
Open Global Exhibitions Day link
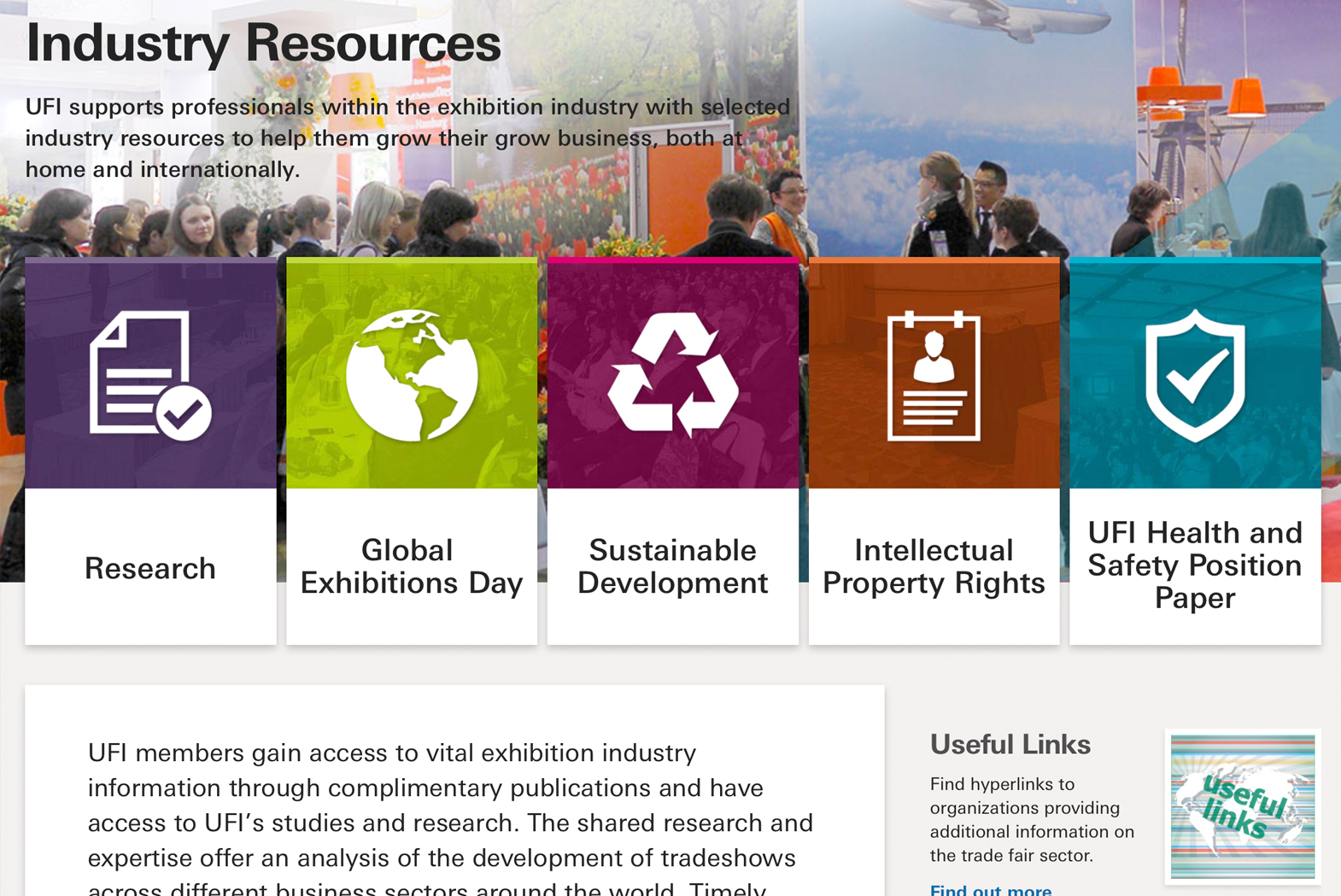[412, 566]
